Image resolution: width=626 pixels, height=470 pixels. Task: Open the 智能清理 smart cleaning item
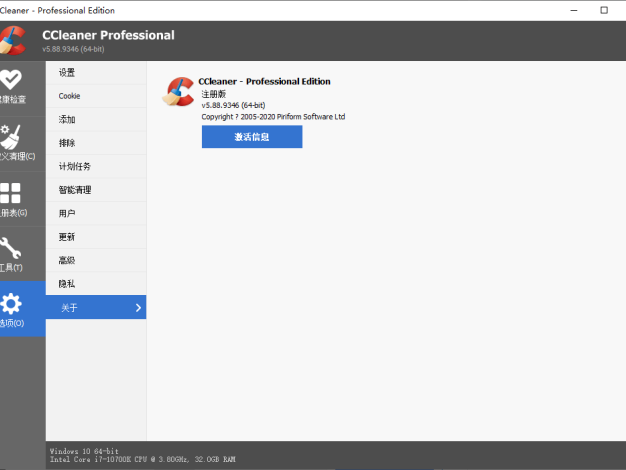pyautogui.click(x=96, y=190)
